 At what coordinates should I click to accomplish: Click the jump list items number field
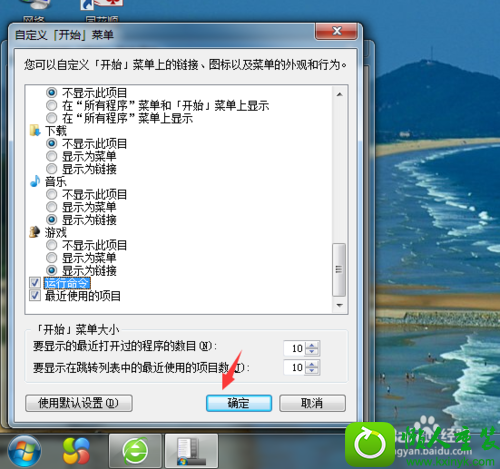[x=295, y=367]
